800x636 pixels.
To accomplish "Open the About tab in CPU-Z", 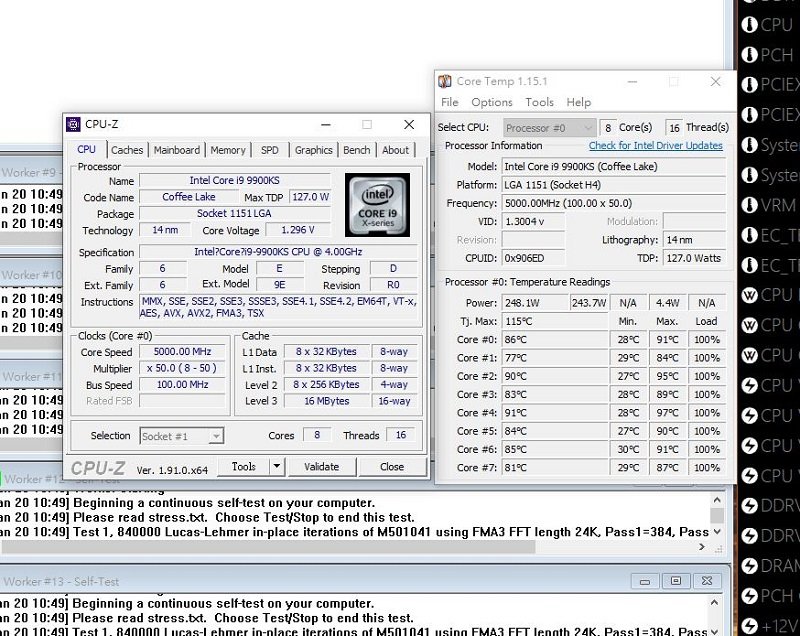I will 395,150.
